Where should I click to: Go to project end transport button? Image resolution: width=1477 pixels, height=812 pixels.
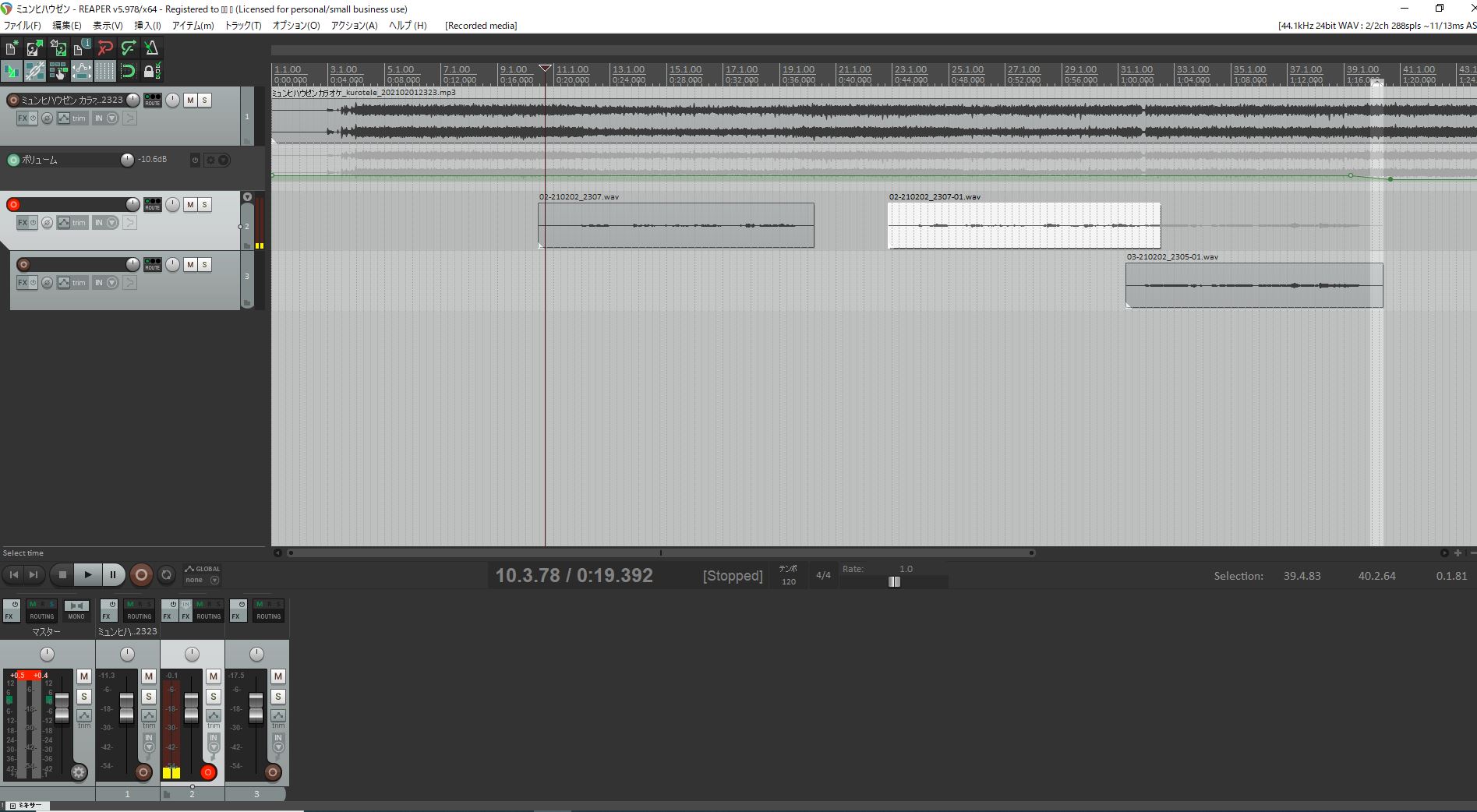tap(33, 575)
